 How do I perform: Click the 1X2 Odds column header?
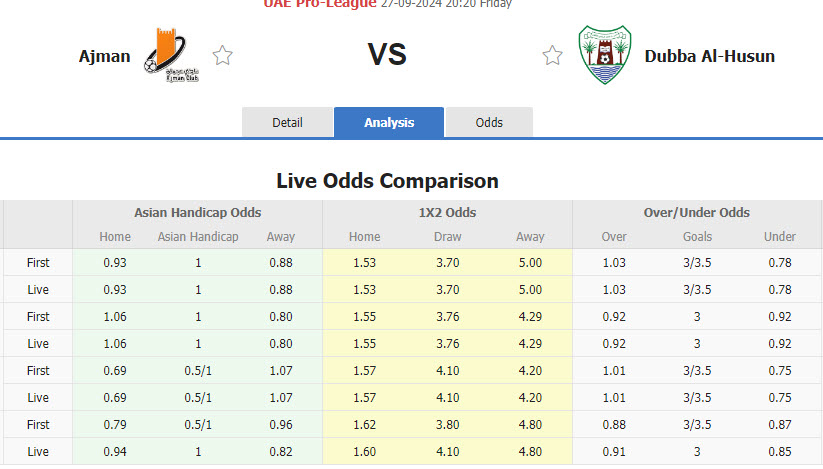[x=447, y=213]
